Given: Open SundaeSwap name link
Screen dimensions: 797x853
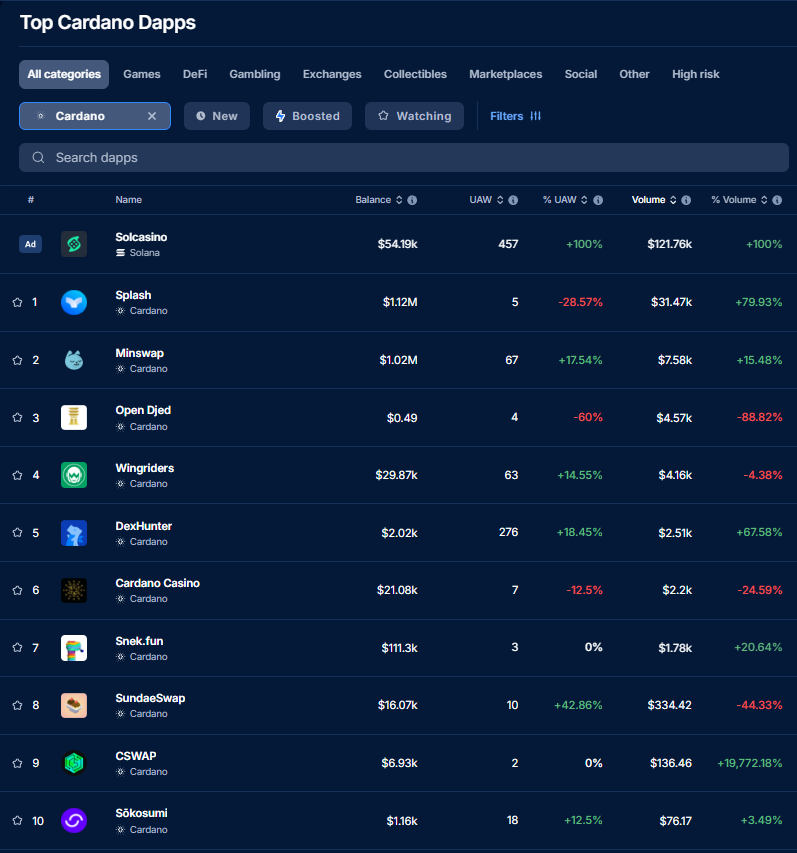Looking at the screenshot, I should click(150, 699).
